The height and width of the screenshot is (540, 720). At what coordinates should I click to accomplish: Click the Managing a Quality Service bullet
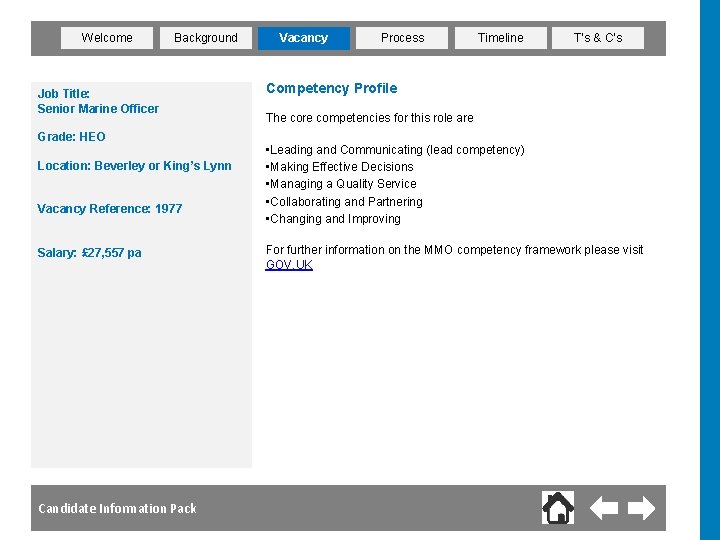click(x=341, y=184)
